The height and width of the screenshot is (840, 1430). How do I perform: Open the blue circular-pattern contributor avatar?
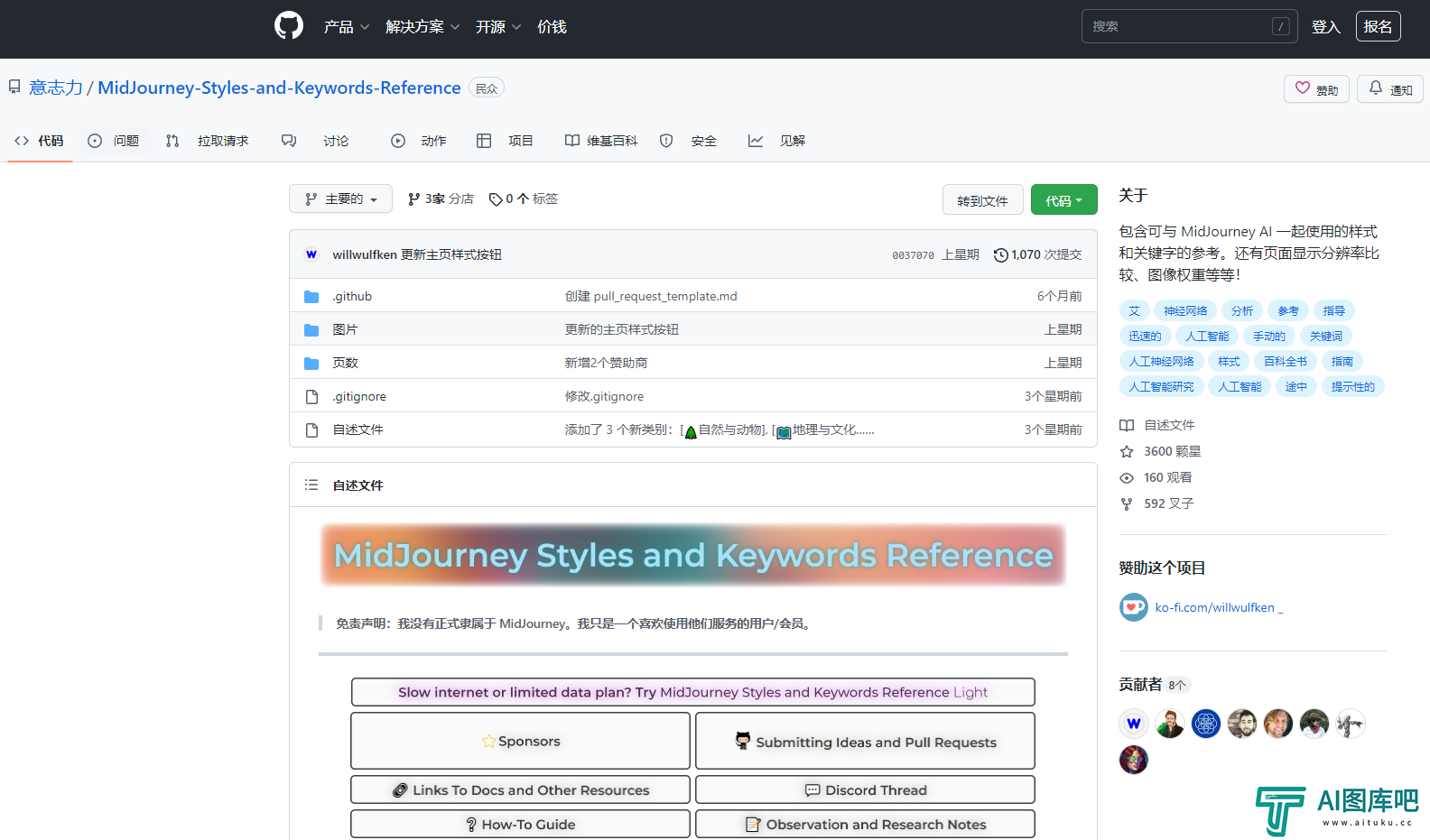[1206, 724]
